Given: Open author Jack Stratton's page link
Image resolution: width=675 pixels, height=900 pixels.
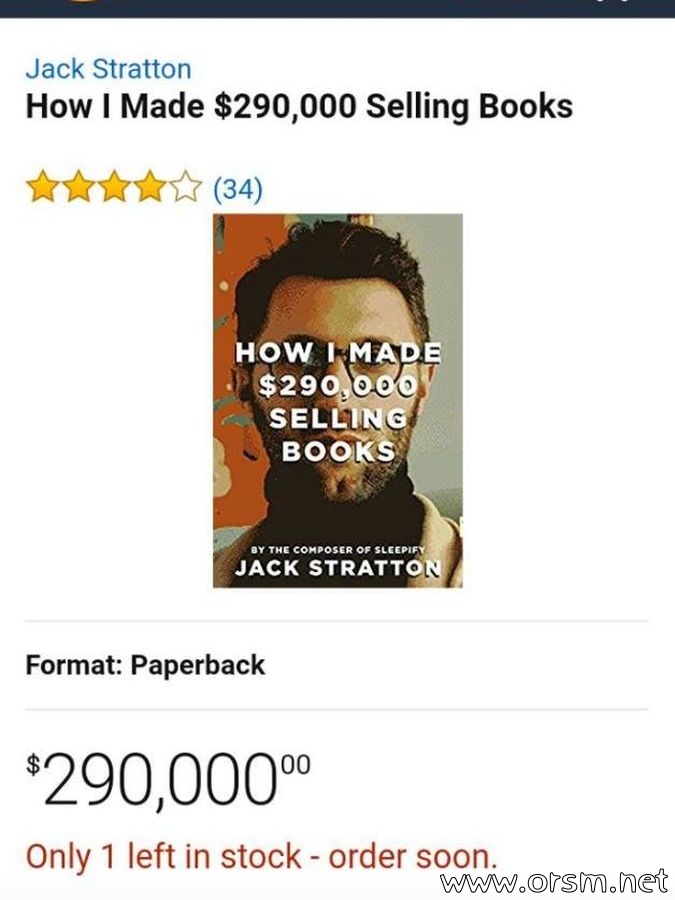Looking at the screenshot, I should pos(108,69).
